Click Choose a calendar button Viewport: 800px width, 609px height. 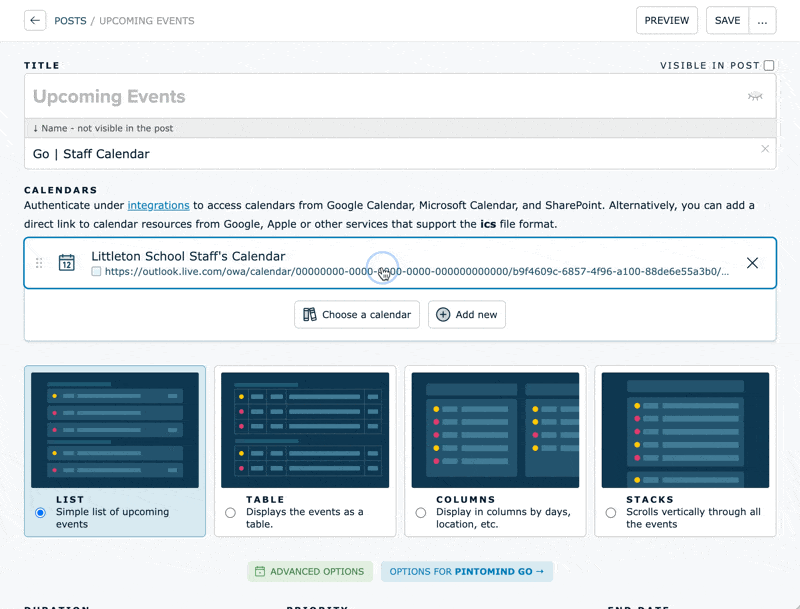pos(357,314)
